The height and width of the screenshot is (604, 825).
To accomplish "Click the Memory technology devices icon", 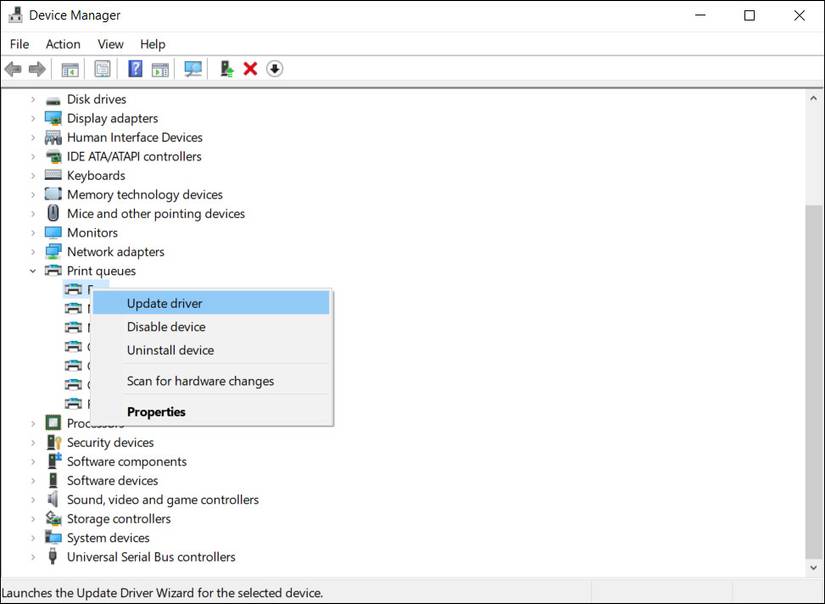I will pos(53,194).
